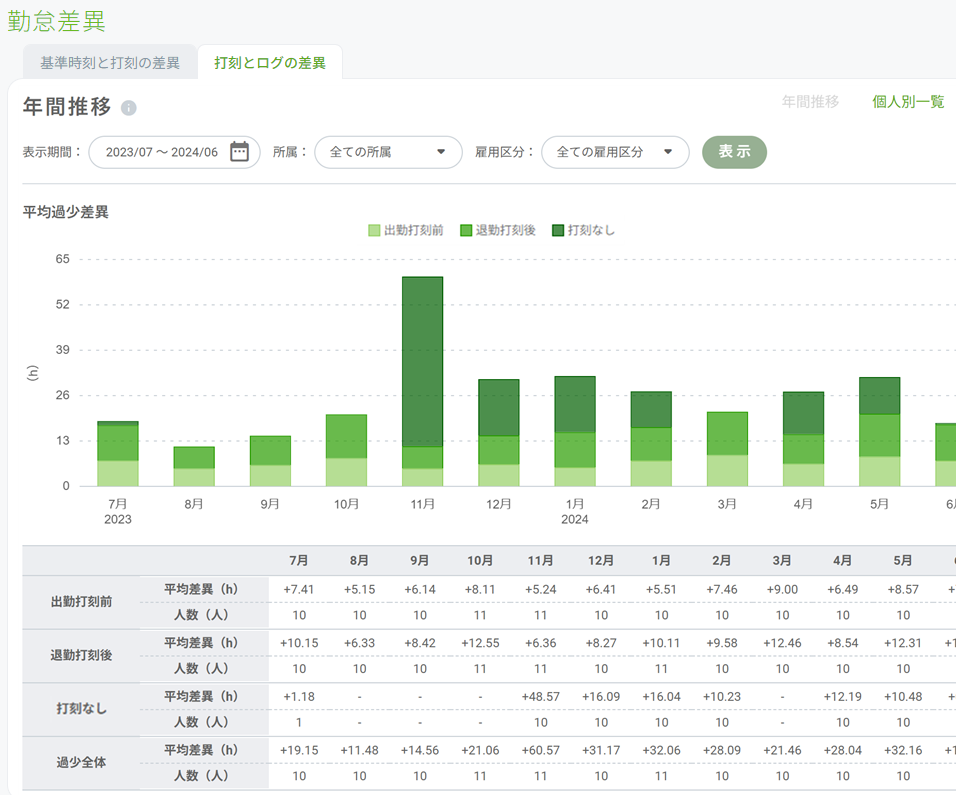This screenshot has height=795, width=956.
Task: Click the 過少全体 row header
Action: [x=81, y=762]
